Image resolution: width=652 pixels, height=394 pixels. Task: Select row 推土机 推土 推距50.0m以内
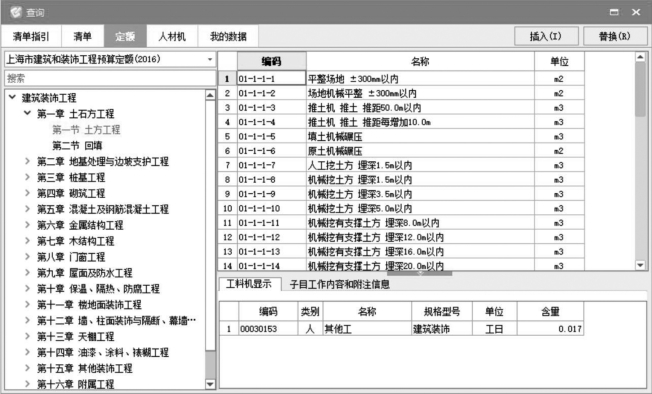401,108
